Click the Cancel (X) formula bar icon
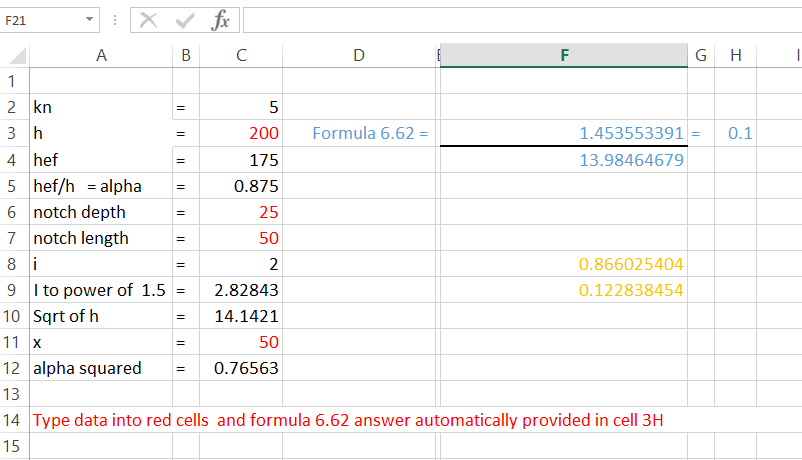The height and width of the screenshot is (460, 802). click(x=149, y=20)
